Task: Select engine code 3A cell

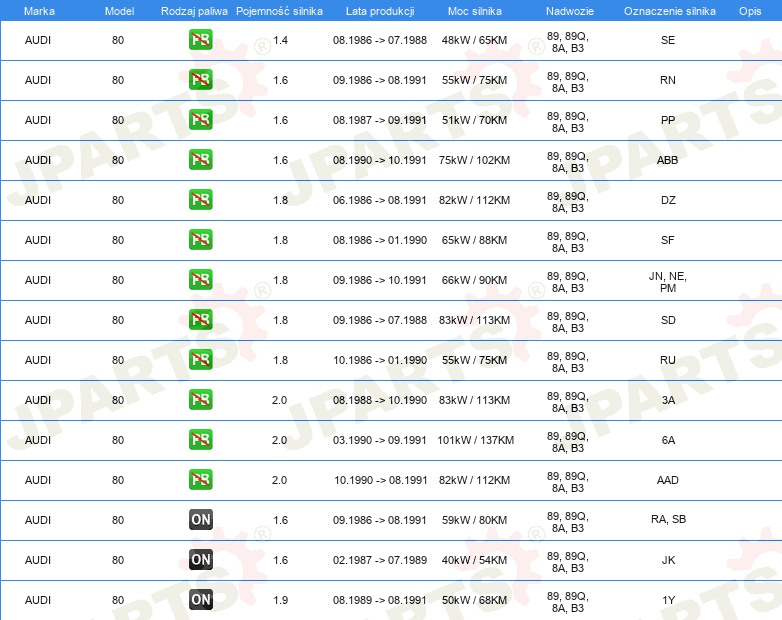Action: click(x=668, y=400)
